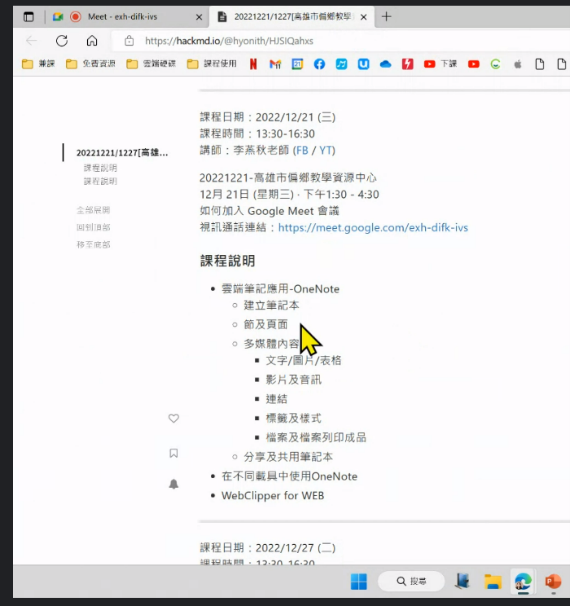Open the first blank page bookmark

point(539,64)
